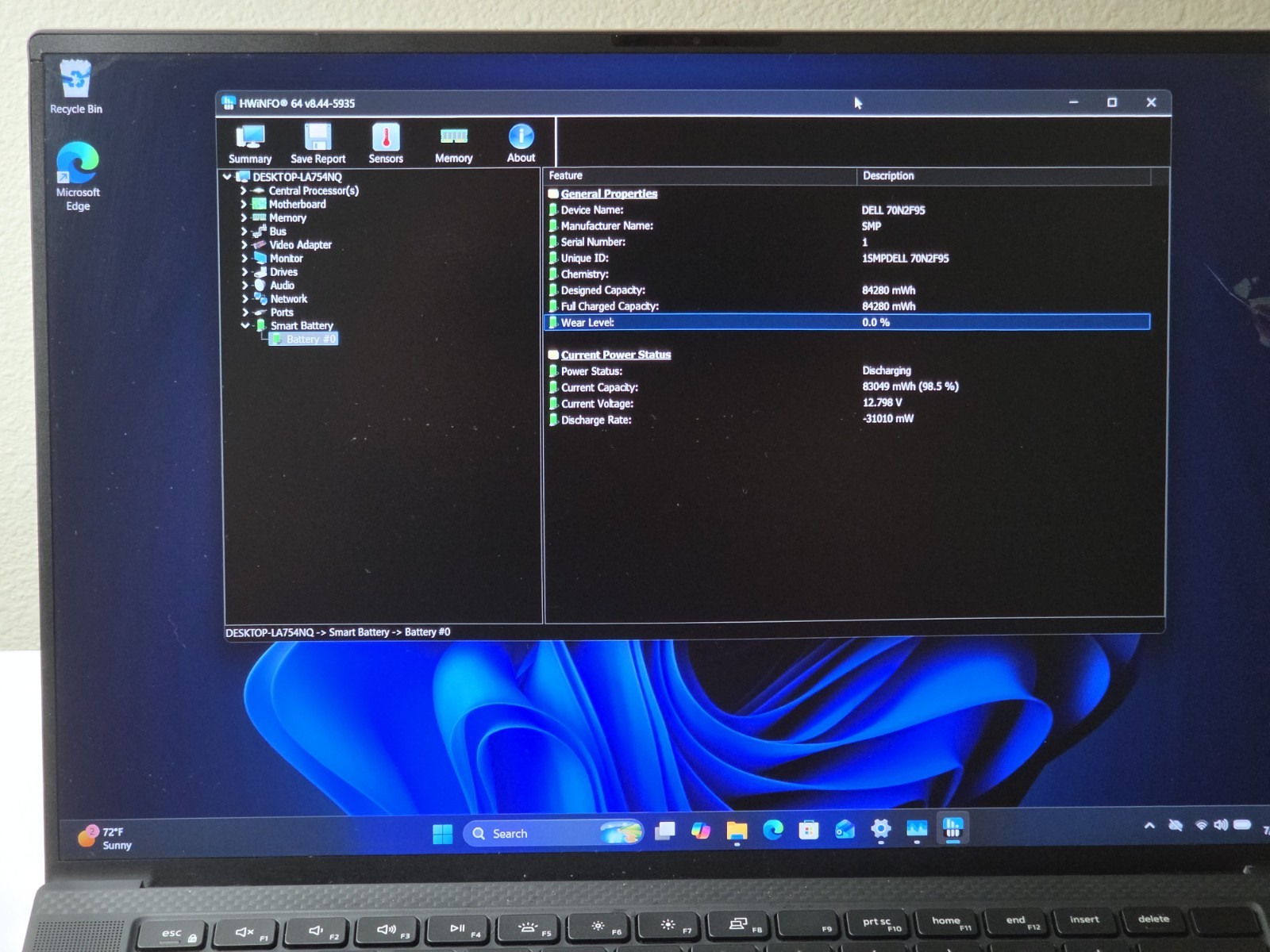Show hidden system tray icons

(x=1149, y=826)
